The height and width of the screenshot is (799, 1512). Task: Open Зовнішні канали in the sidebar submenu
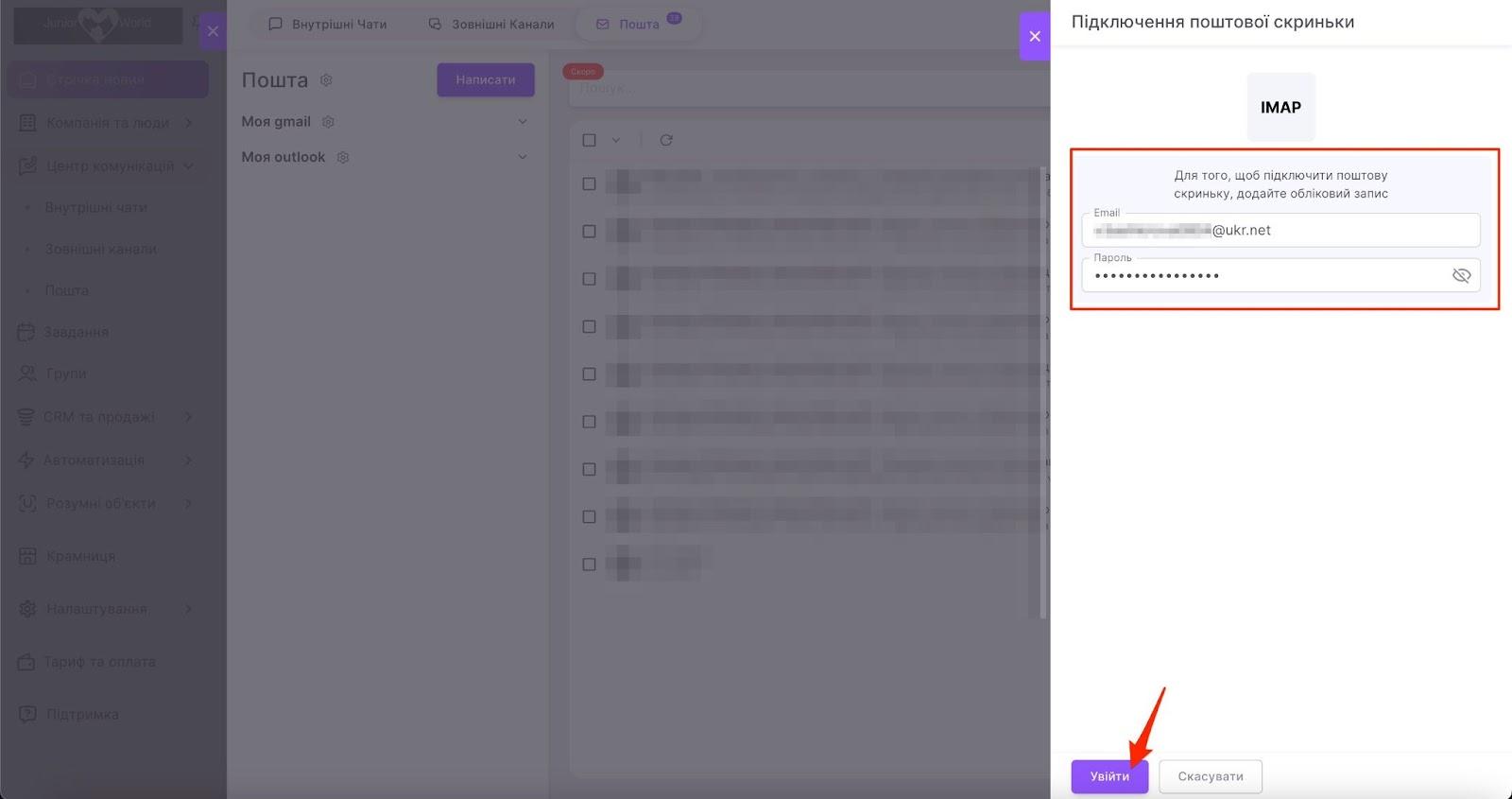[101, 250]
